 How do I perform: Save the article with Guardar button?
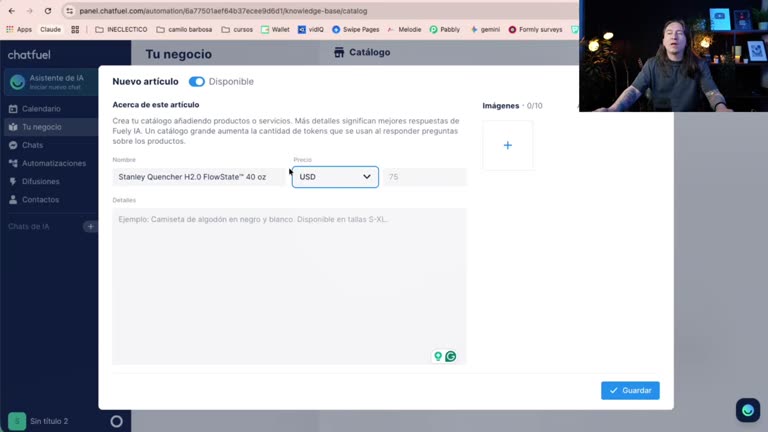(630, 390)
